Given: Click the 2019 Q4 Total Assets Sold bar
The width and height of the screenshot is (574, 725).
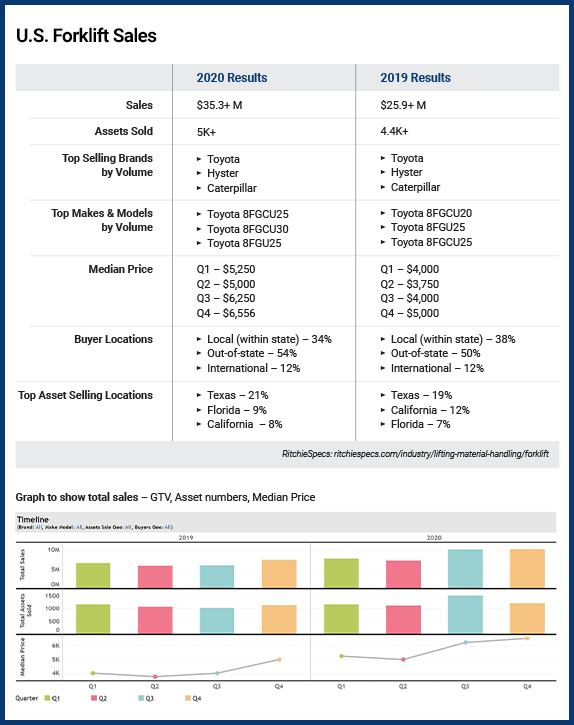Looking at the screenshot, I should (279, 619).
